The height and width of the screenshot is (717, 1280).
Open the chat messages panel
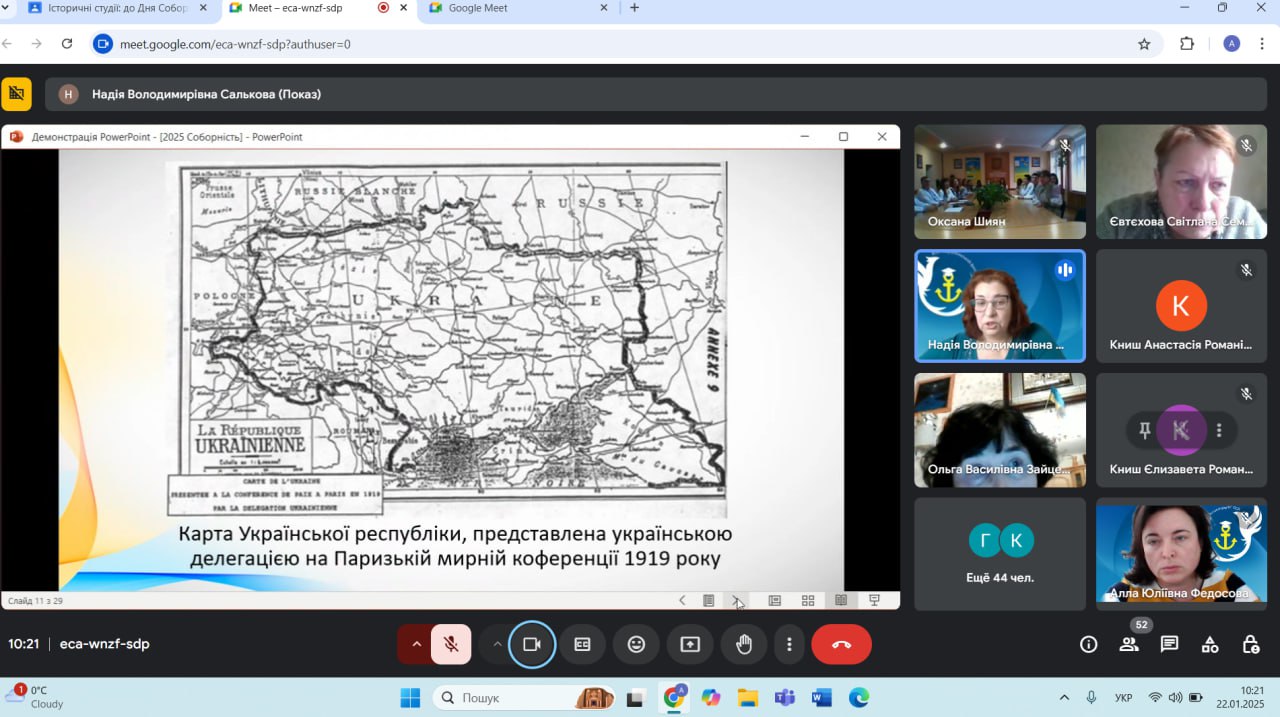coord(1169,644)
